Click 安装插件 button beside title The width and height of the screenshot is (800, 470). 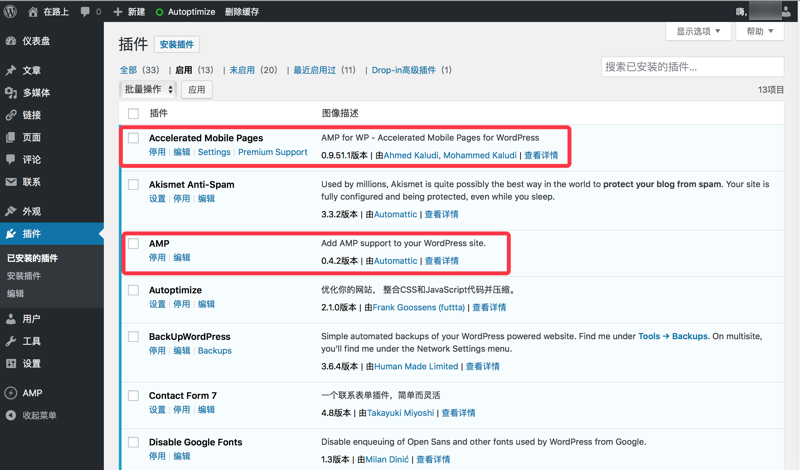point(177,44)
